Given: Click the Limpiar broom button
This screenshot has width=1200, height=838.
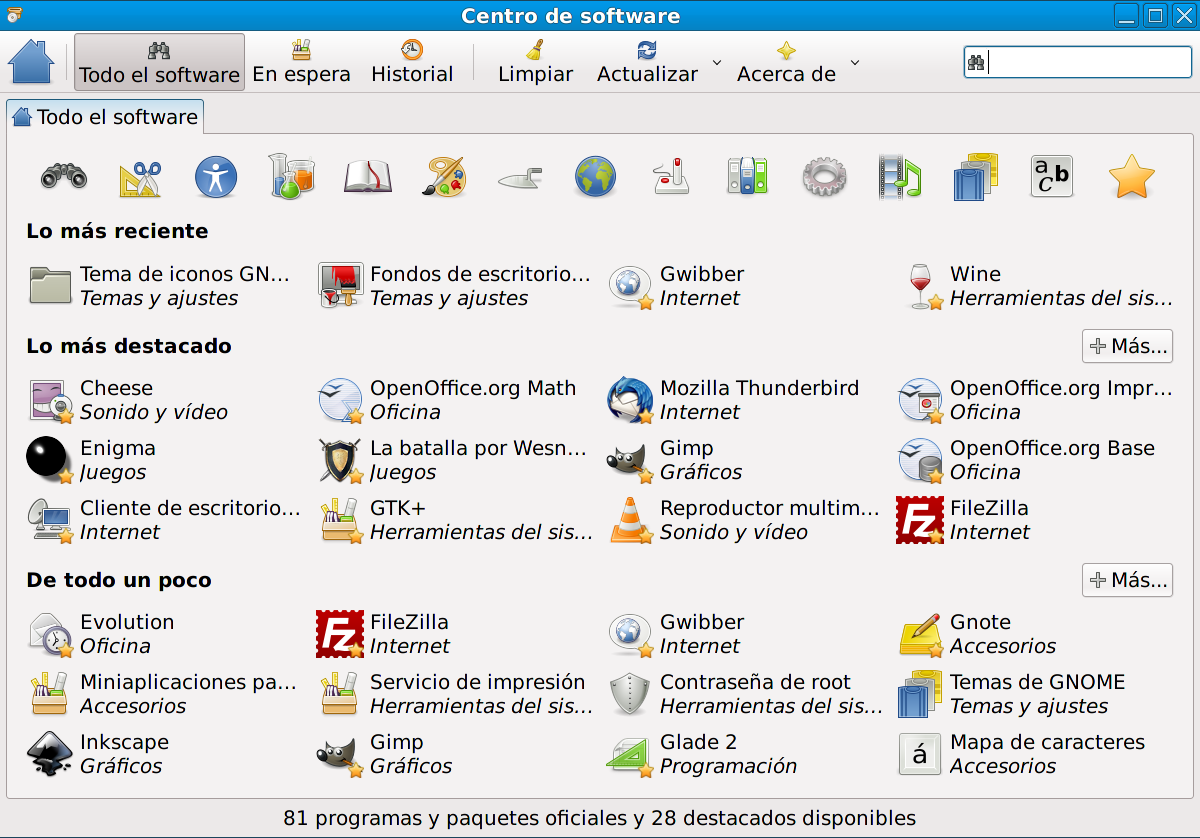Looking at the screenshot, I should [535, 62].
